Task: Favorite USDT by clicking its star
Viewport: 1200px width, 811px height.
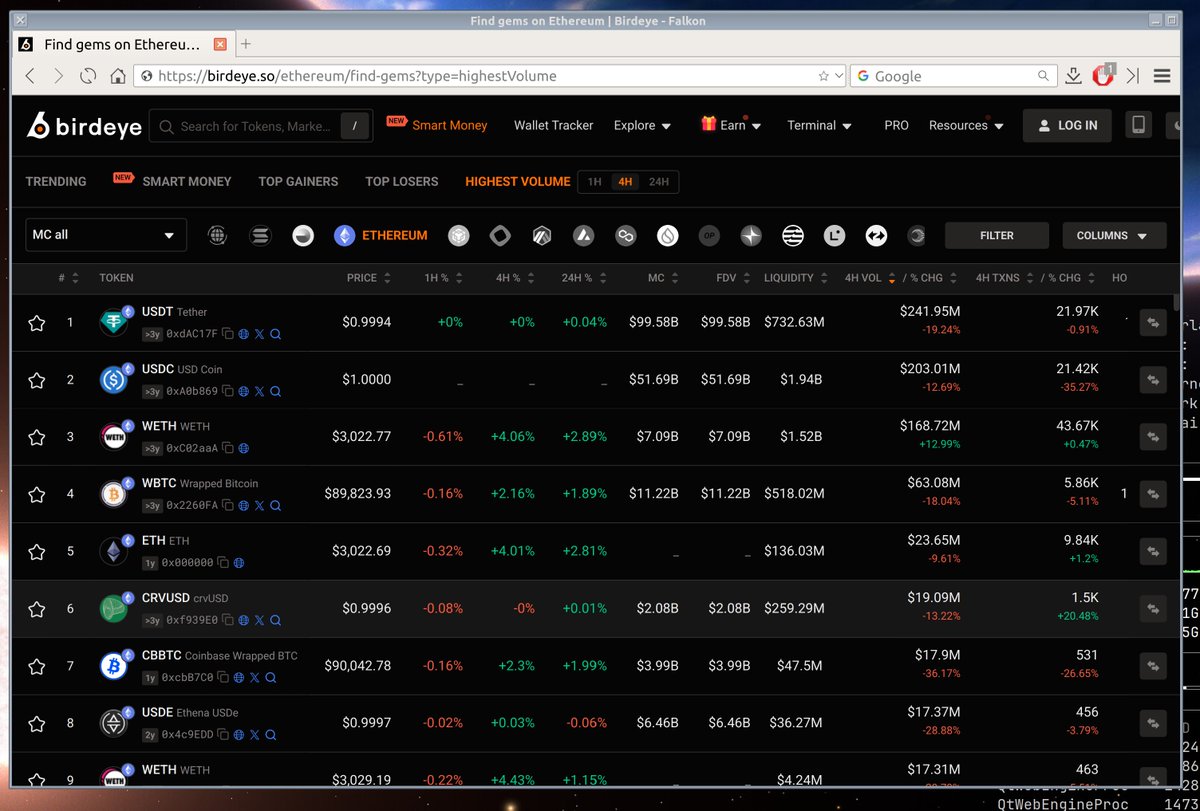Action: (x=37, y=323)
